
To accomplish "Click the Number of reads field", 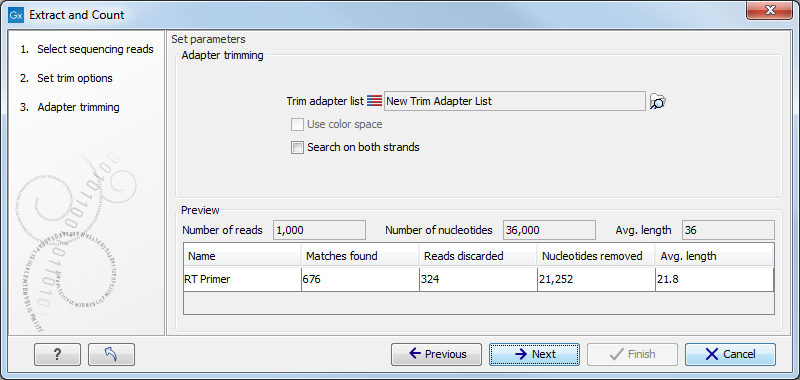I will (x=319, y=230).
